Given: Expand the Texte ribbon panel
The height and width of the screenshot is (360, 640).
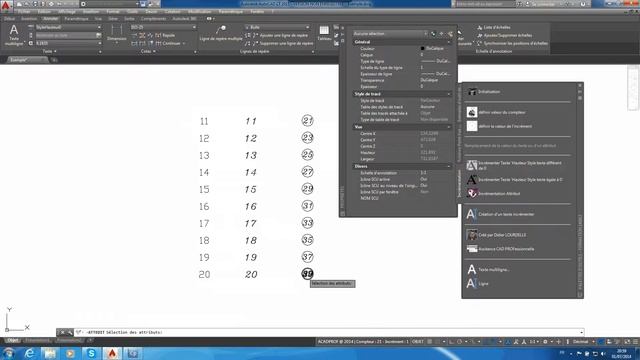Looking at the screenshot, I should pyautogui.click(x=49, y=51).
